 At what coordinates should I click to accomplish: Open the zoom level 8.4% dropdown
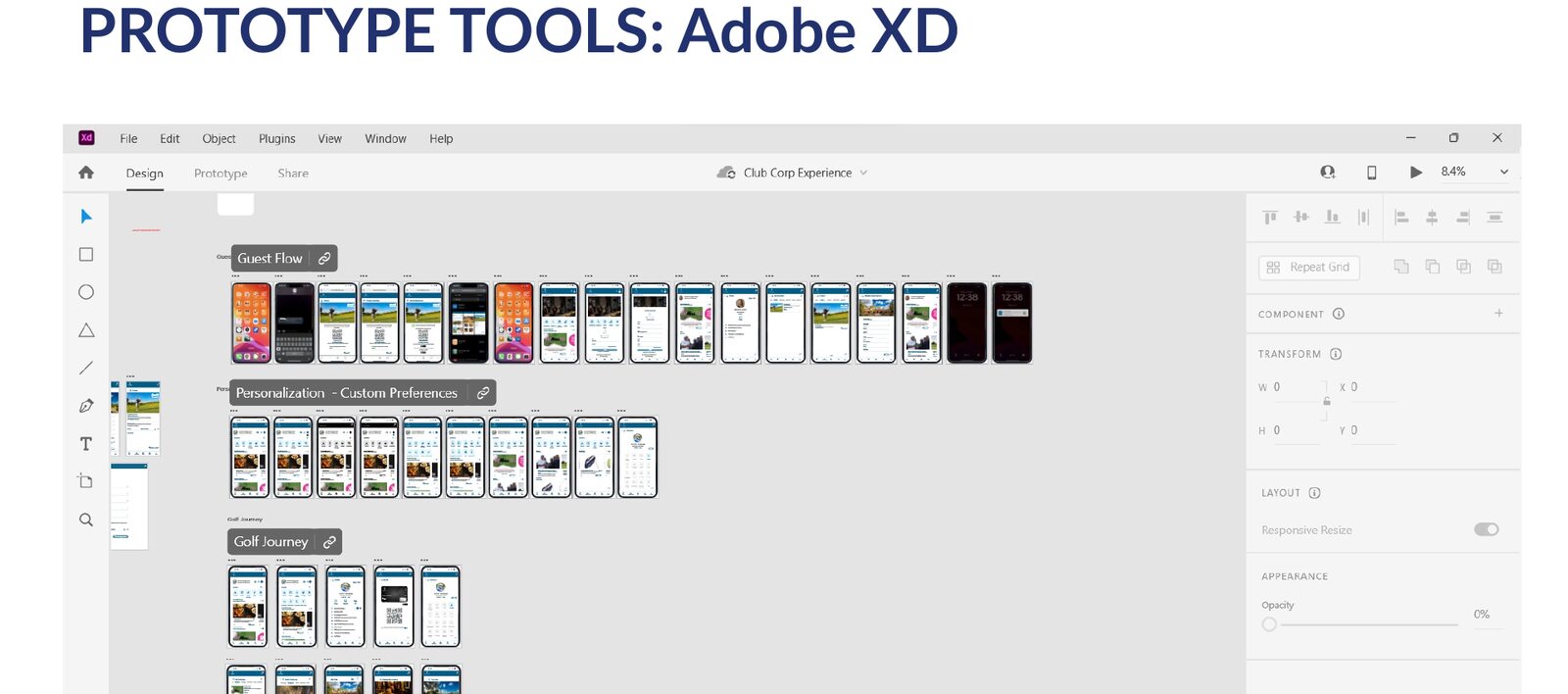click(1474, 172)
